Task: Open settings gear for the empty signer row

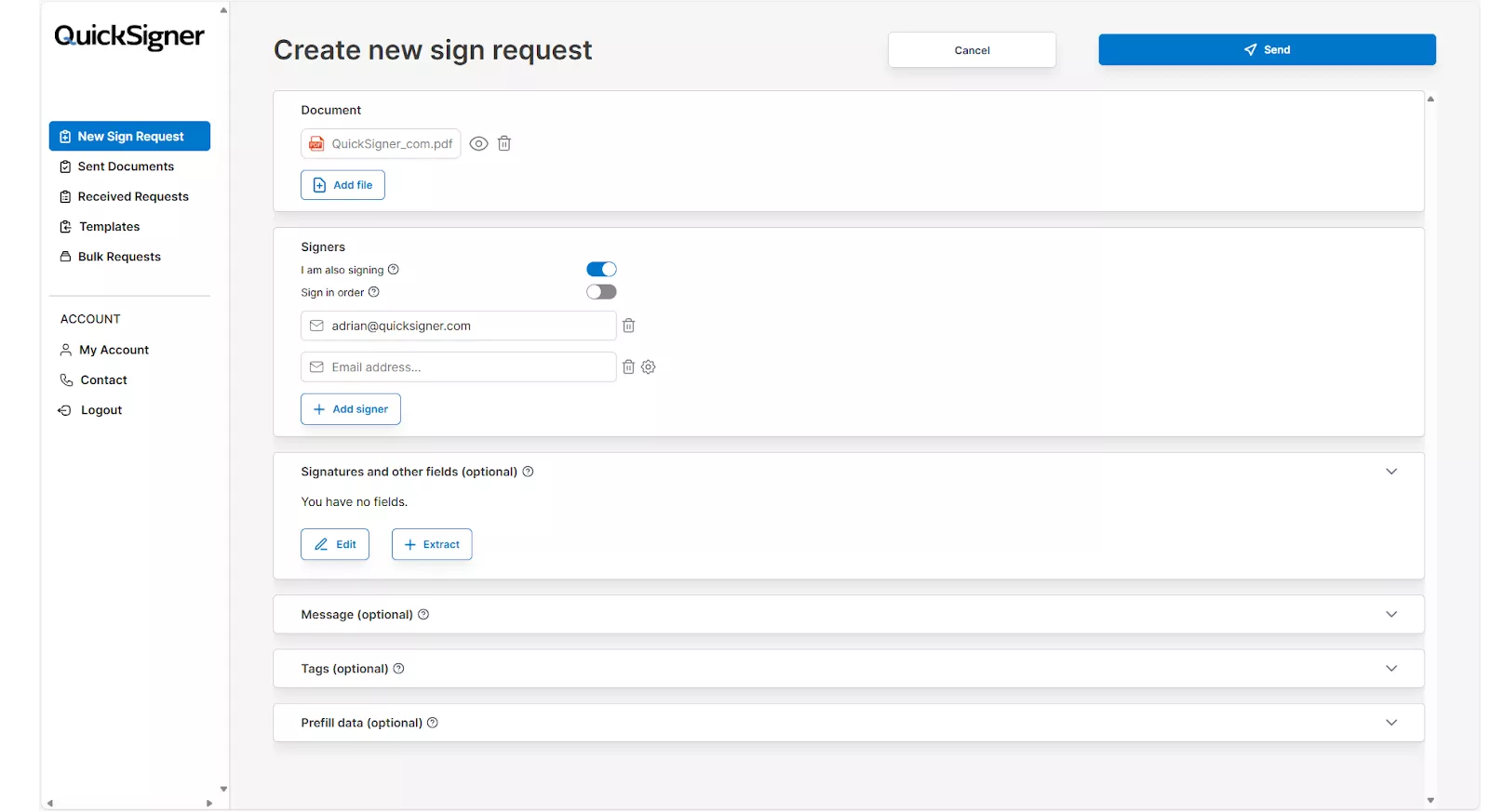Action: click(x=649, y=367)
